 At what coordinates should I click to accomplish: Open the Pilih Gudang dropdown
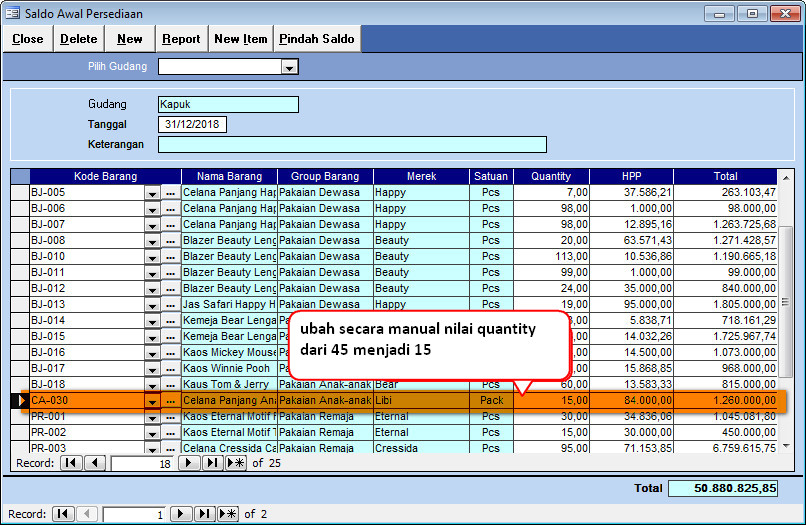tap(289, 67)
